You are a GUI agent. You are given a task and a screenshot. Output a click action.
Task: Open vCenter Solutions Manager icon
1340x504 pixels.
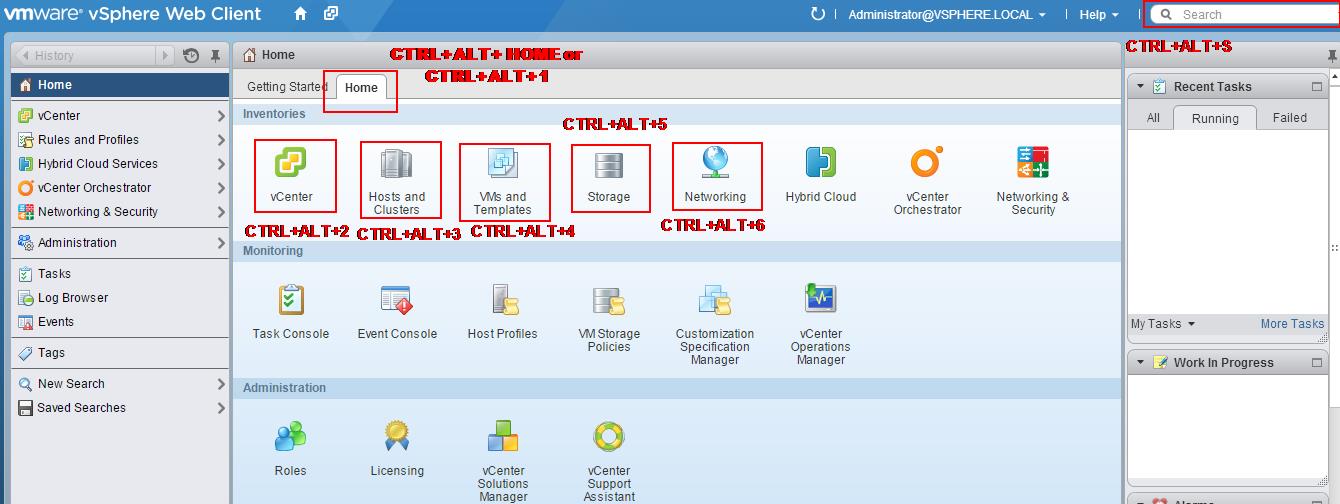click(x=503, y=437)
